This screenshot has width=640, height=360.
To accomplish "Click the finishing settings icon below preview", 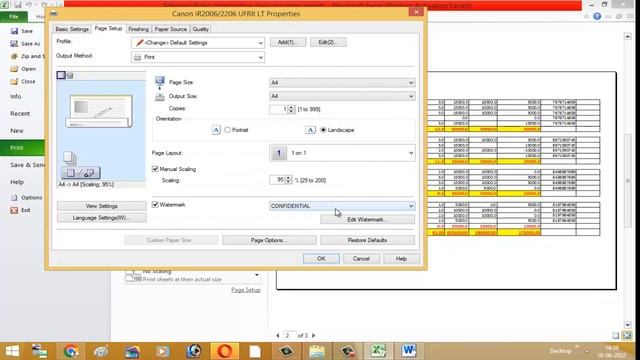I will click(x=80, y=173).
